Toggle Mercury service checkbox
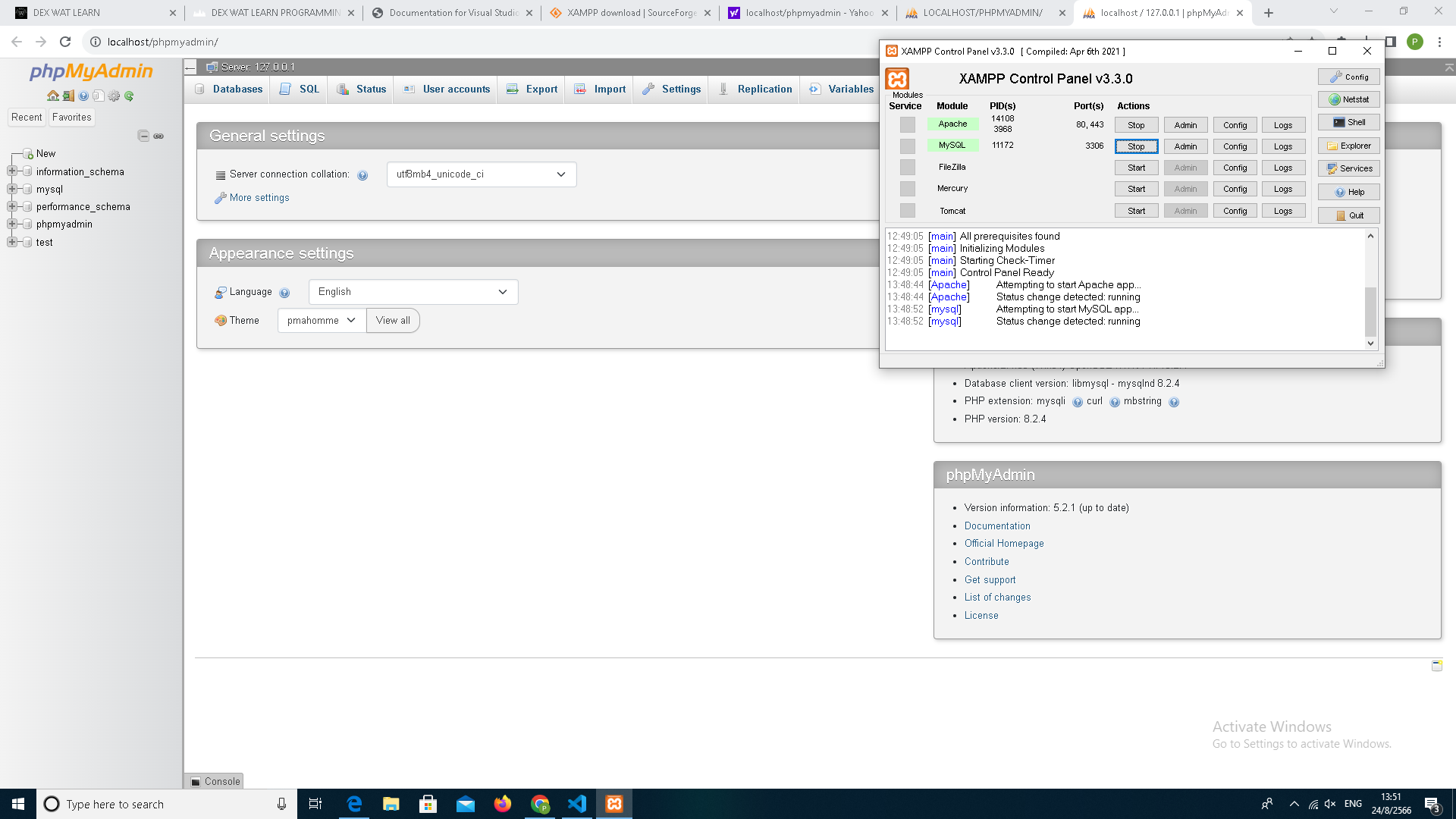Viewport: 1456px width, 819px height. [908, 188]
